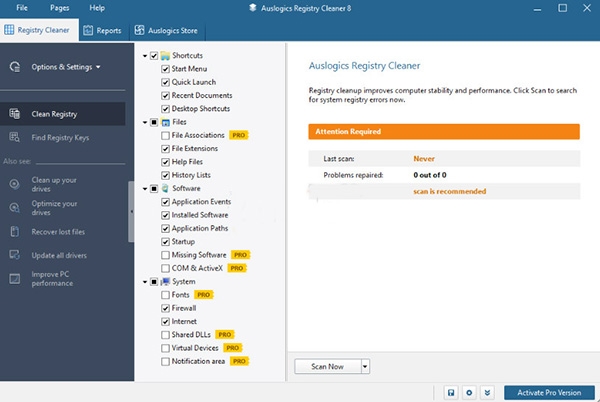This screenshot has width=600, height=402.
Task: Click the Update all drivers icon
Action: pyautogui.click(x=15, y=255)
